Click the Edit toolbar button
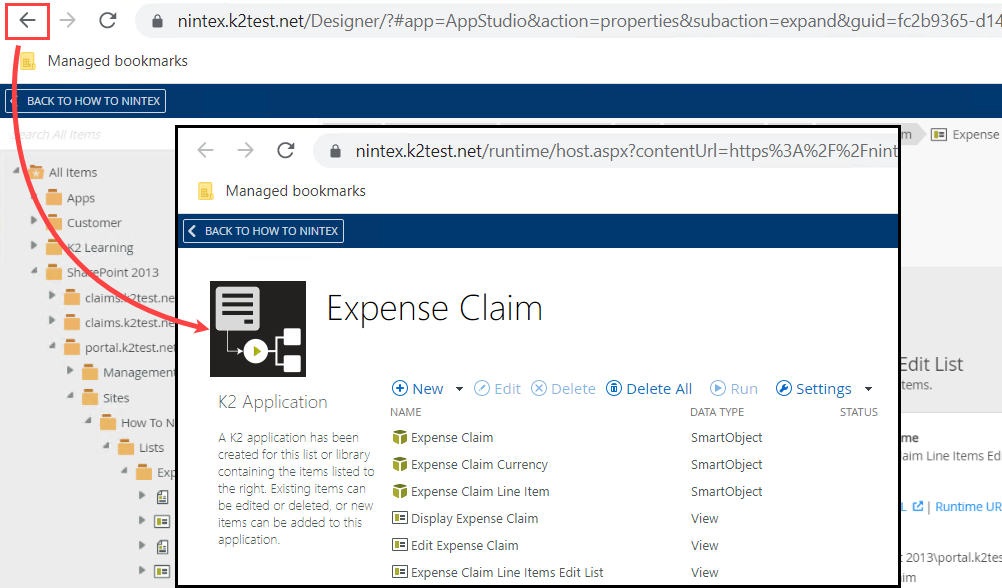1002x588 pixels. [x=497, y=389]
